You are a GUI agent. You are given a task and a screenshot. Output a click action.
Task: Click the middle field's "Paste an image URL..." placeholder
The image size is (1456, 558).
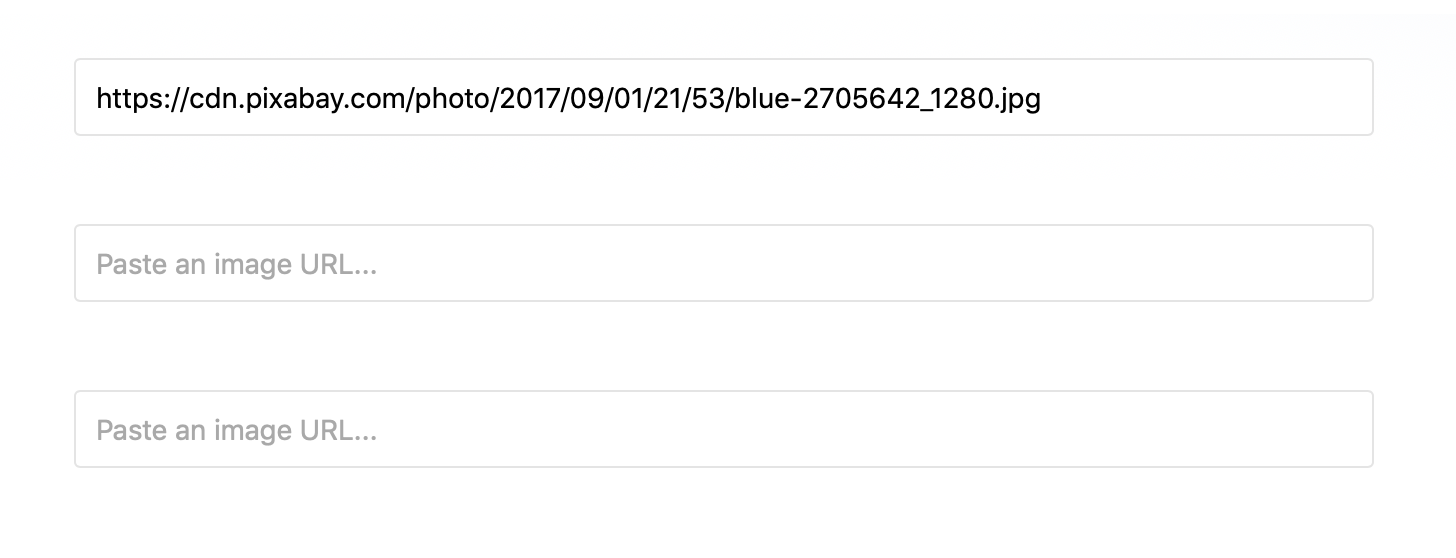[236, 265]
